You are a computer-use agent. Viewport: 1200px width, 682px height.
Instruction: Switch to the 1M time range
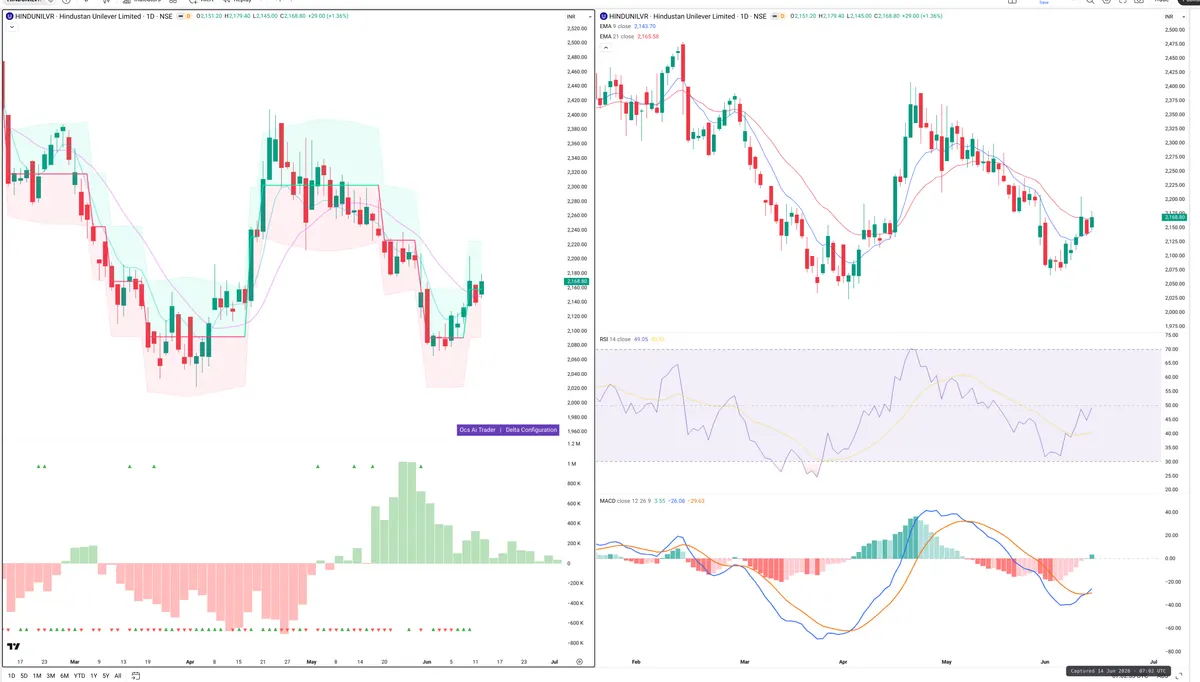coord(37,676)
